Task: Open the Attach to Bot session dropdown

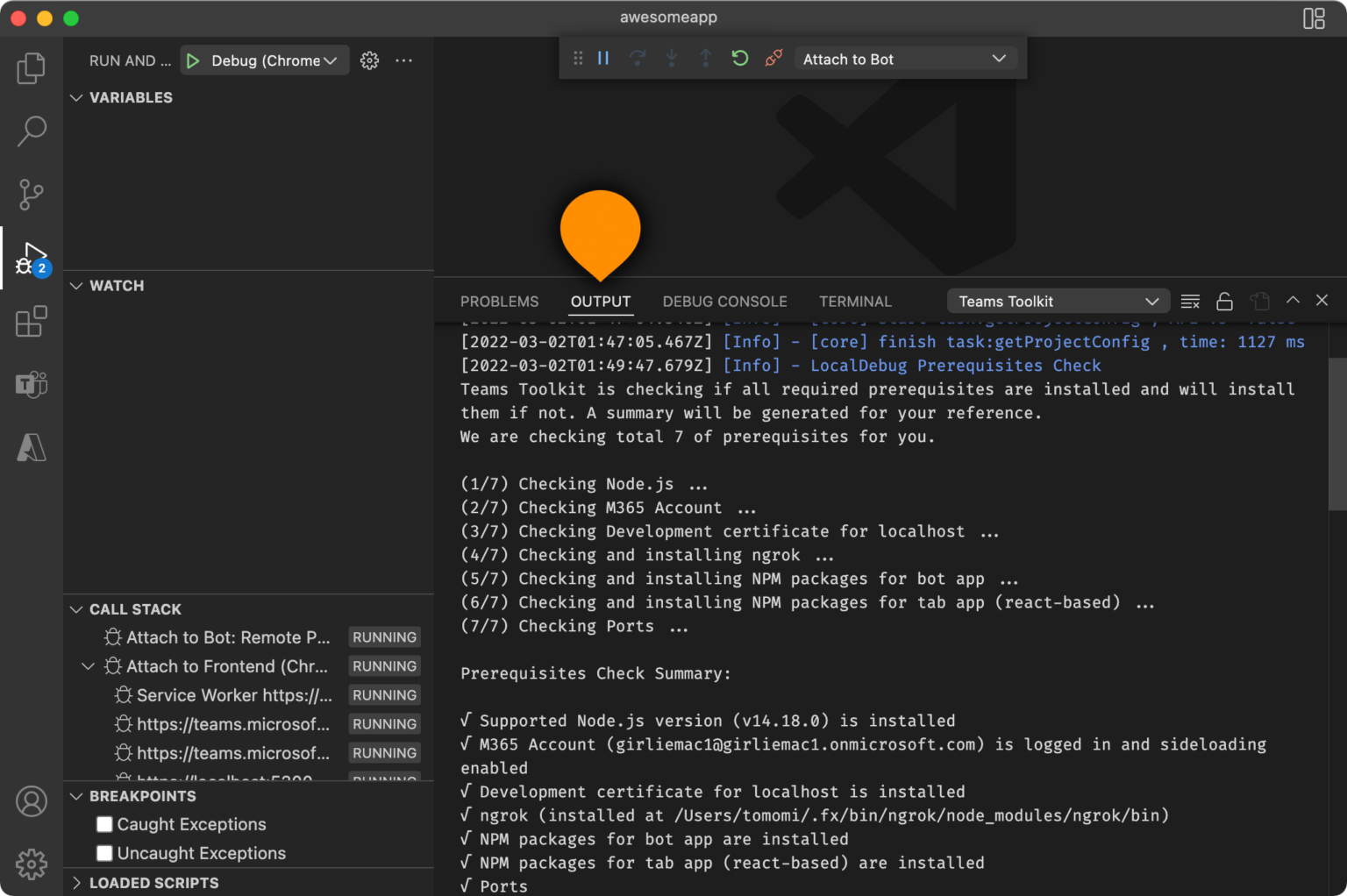Action: (x=903, y=59)
